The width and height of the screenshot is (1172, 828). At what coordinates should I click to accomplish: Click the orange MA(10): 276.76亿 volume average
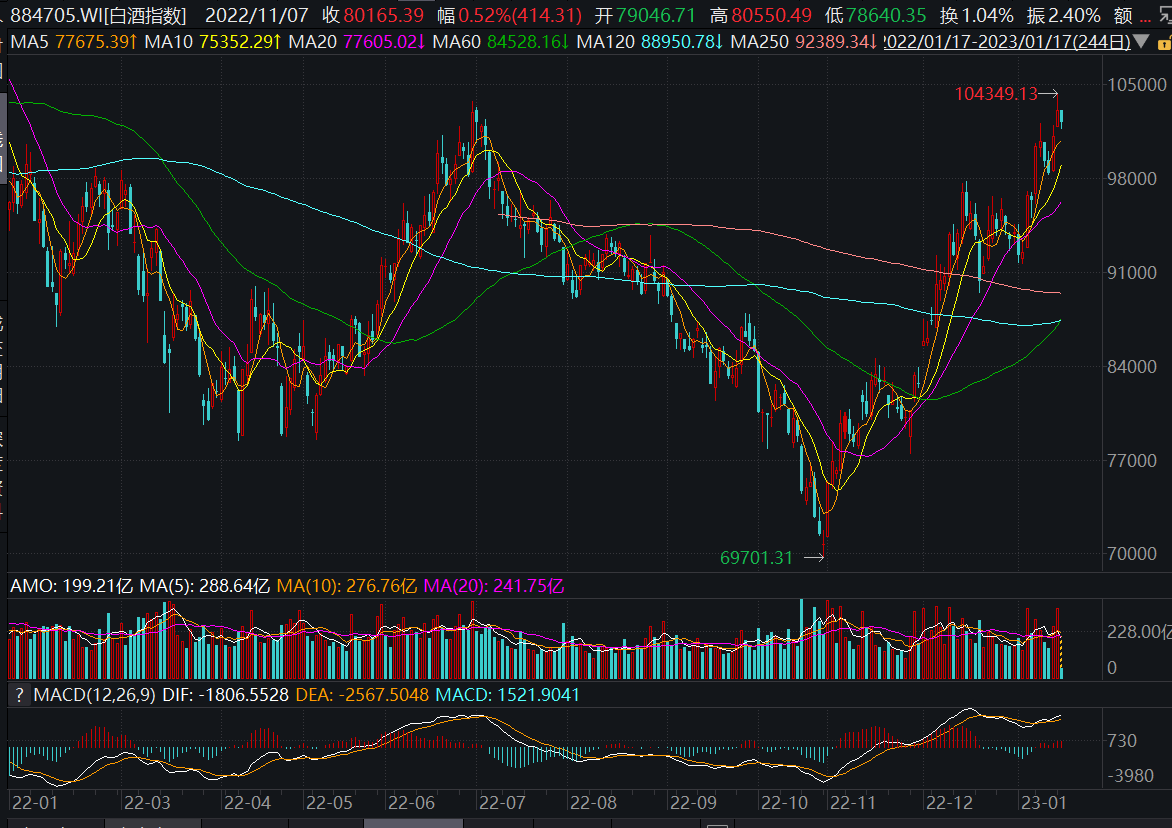coord(347,586)
